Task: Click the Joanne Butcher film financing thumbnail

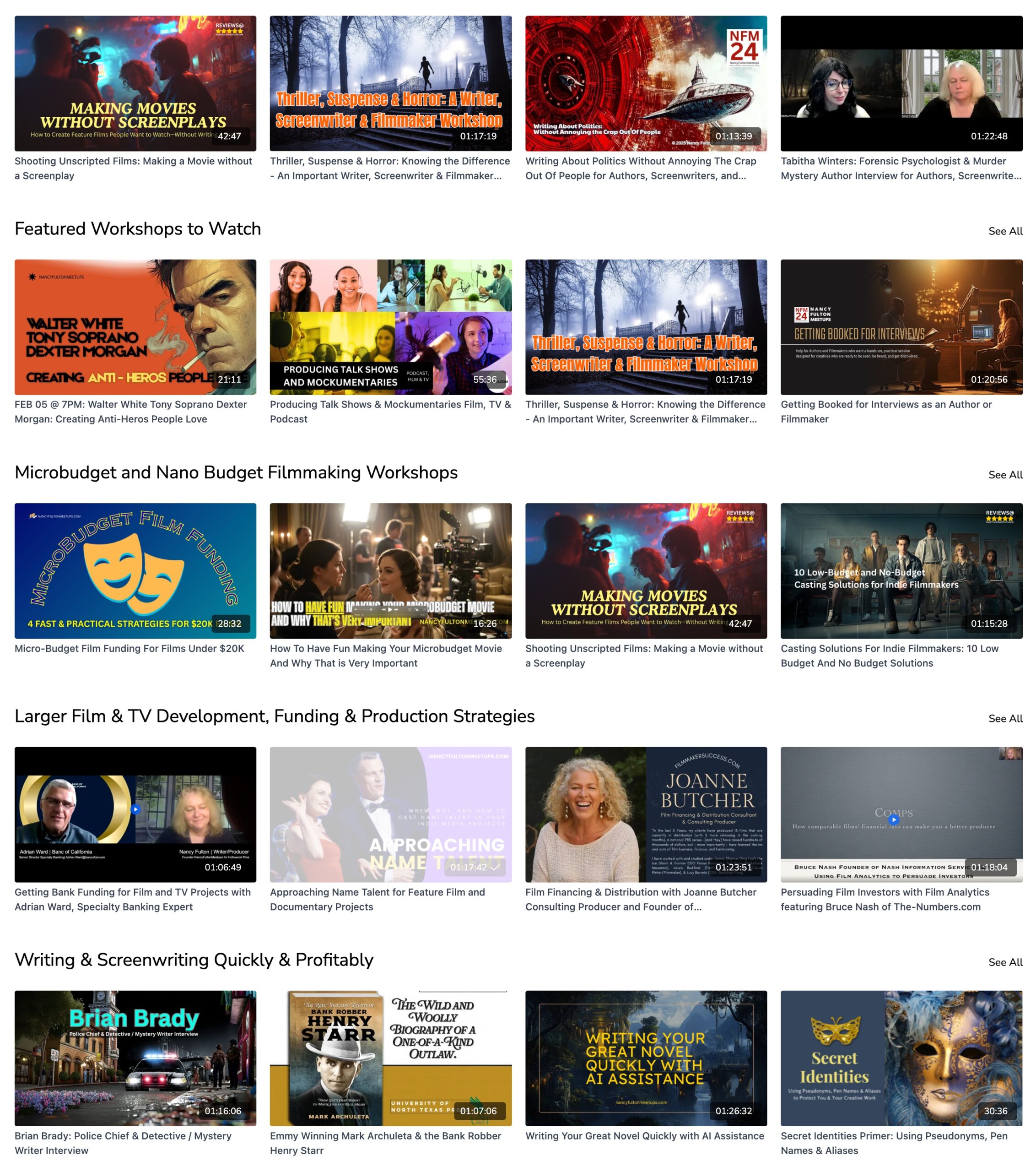Action: (x=646, y=814)
